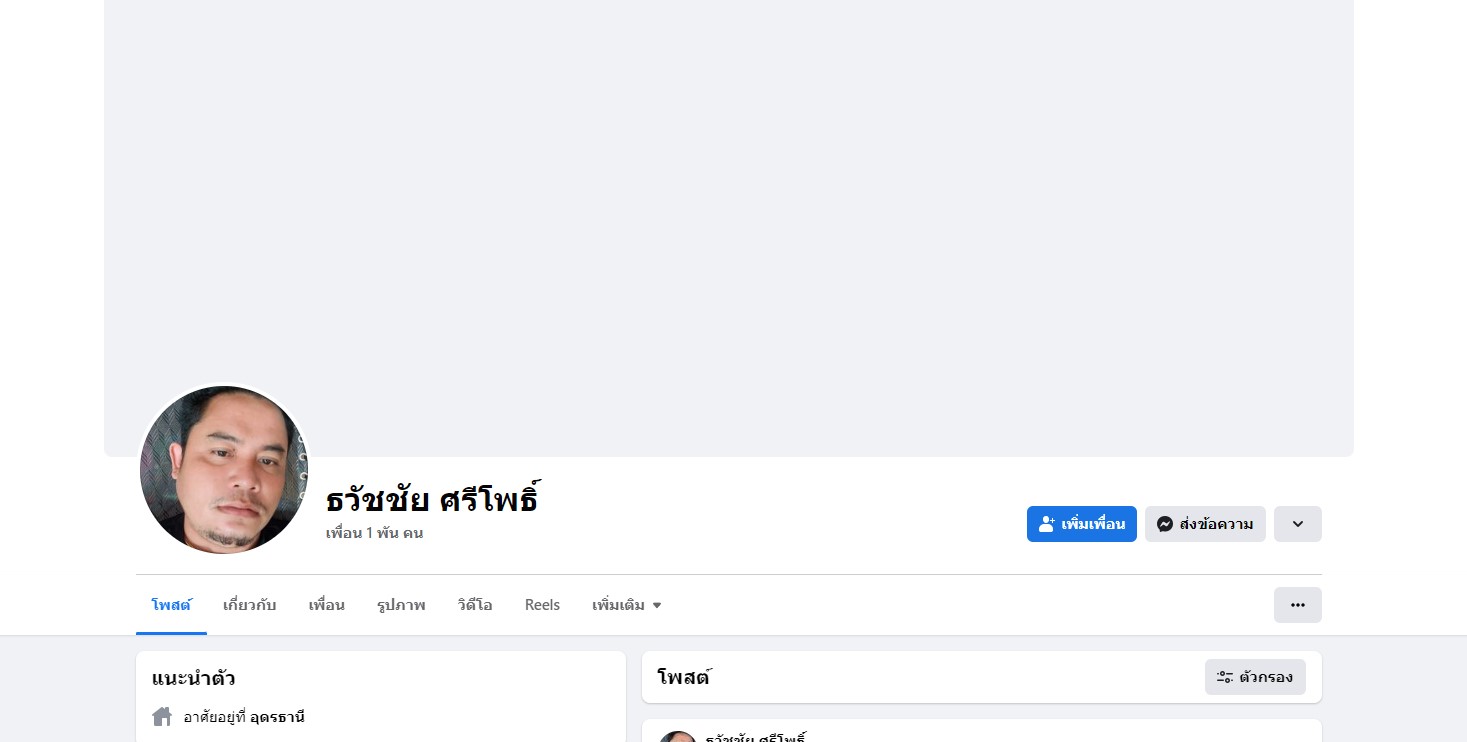The image size is (1467, 742).
Task: Click the profile name heading ธวัชชัย ศรีโพธิ์
Action: click(x=432, y=499)
